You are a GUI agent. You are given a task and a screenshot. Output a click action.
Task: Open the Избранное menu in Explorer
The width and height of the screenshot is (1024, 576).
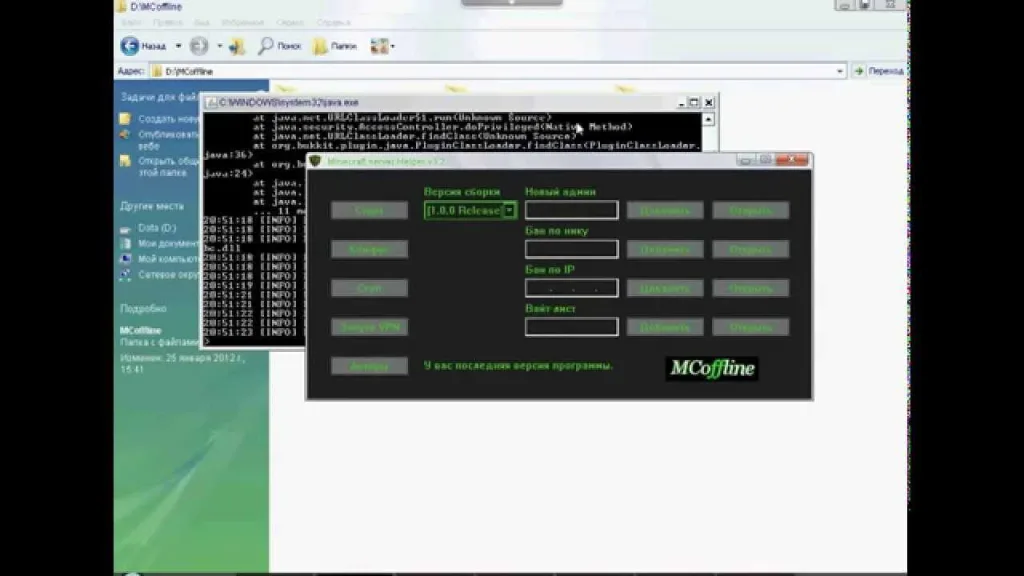tap(242, 23)
